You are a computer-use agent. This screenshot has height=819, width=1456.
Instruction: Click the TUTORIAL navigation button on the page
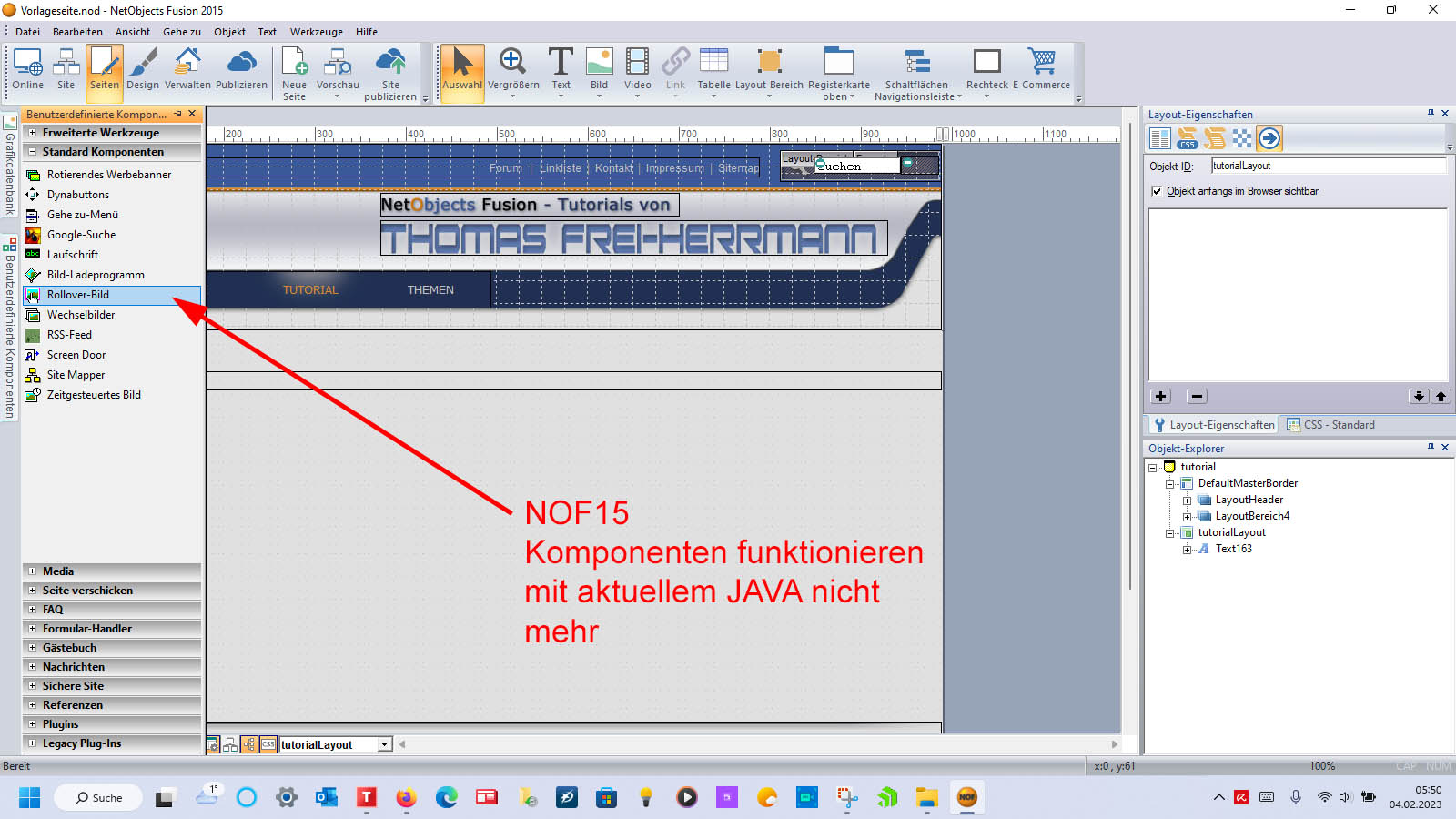[x=310, y=290]
